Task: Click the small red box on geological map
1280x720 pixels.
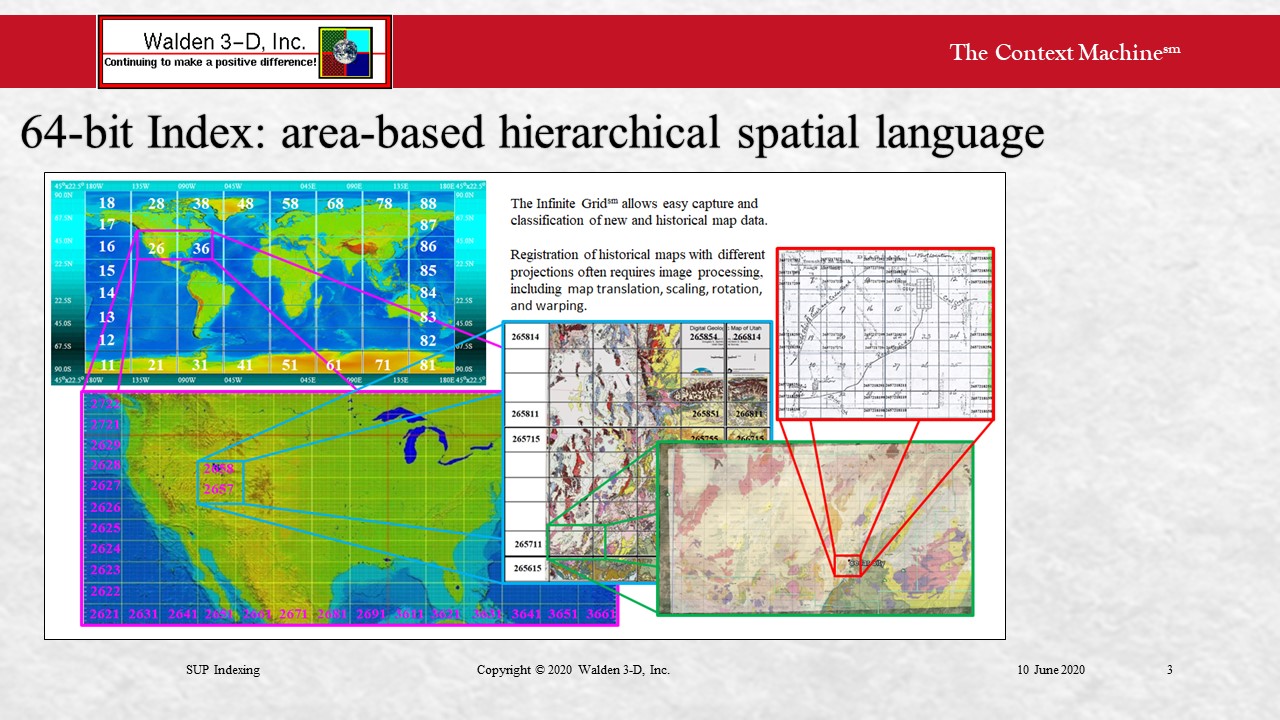Action: pyautogui.click(x=847, y=565)
